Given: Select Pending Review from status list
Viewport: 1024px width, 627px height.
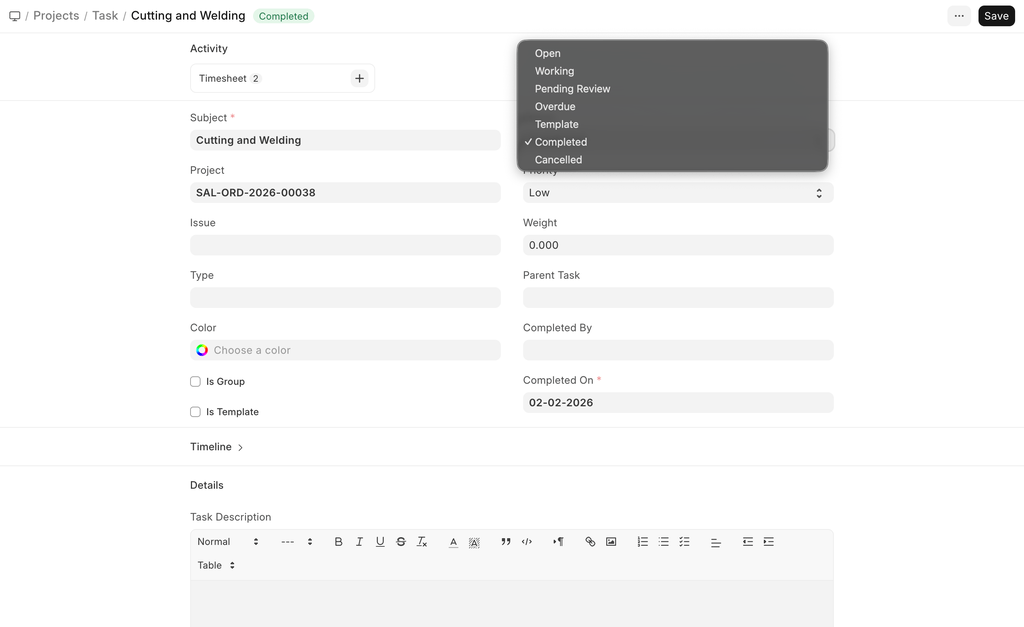Looking at the screenshot, I should pyautogui.click(x=572, y=89).
